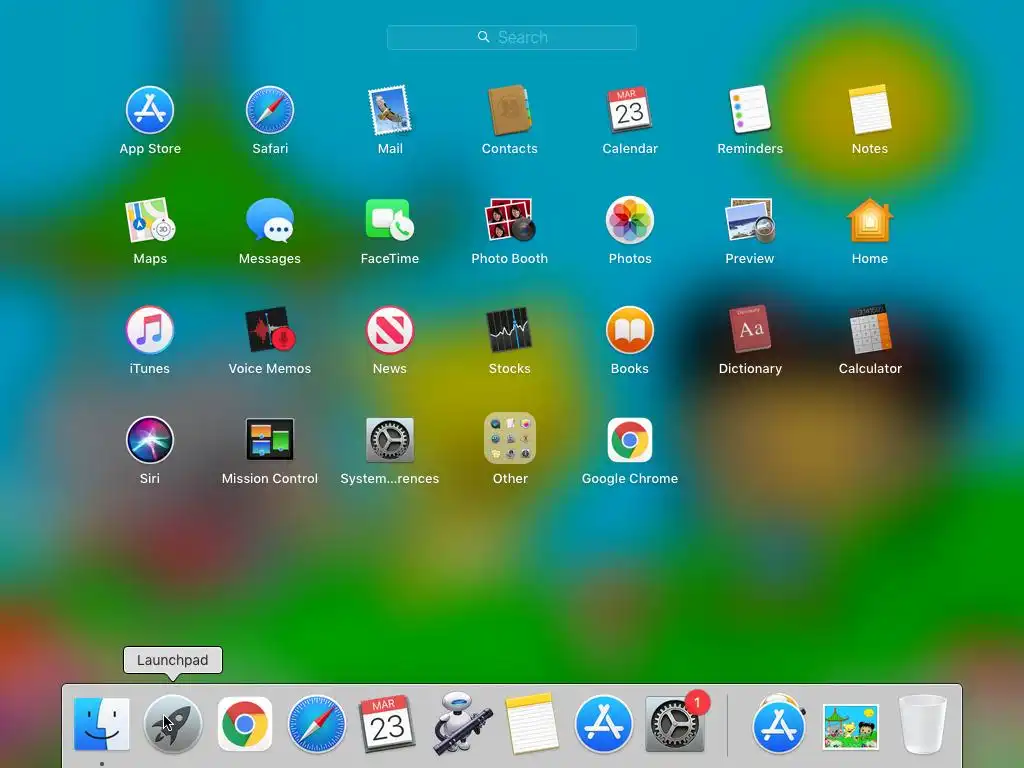Open Notes pad in the Dock
This screenshot has width=1024, height=768.
[532, 724]
